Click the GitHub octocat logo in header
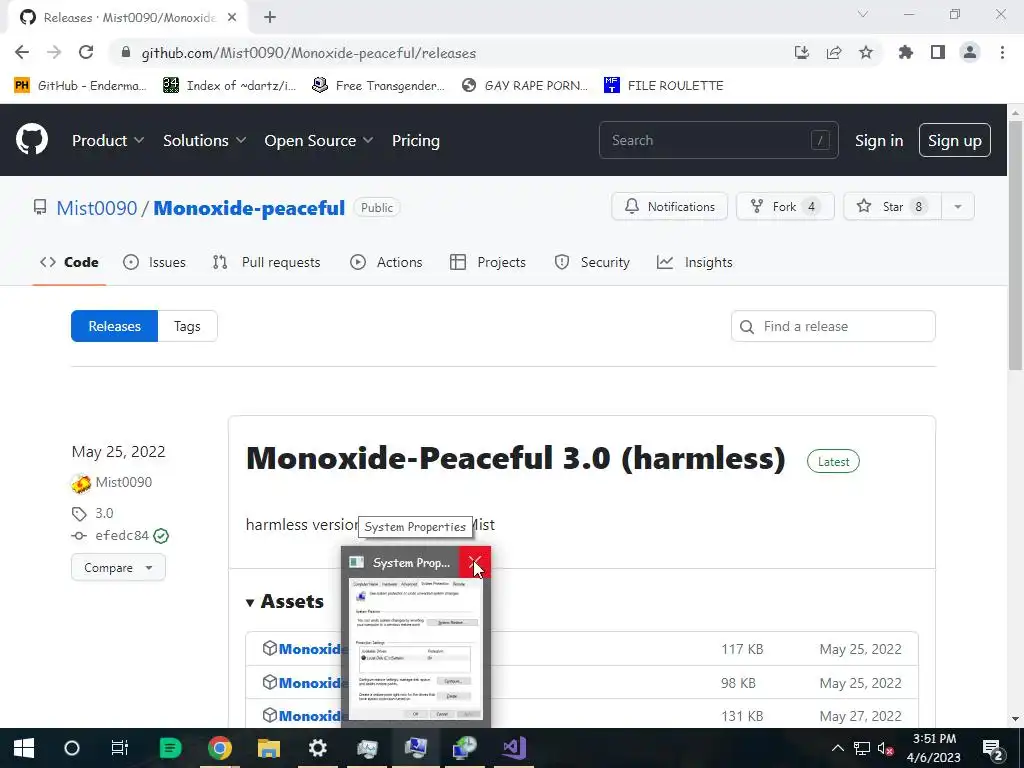This screenshot has width=1024, height=768. 32,139
